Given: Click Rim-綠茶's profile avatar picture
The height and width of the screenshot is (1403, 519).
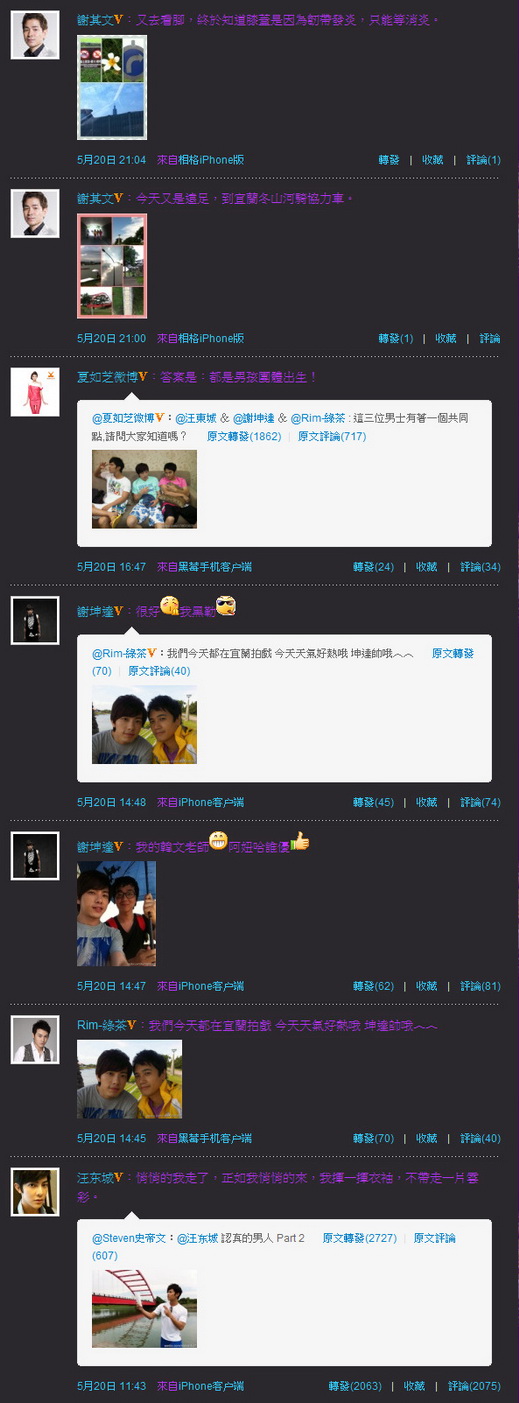Looking at the screenshot, I should 35,1039.
